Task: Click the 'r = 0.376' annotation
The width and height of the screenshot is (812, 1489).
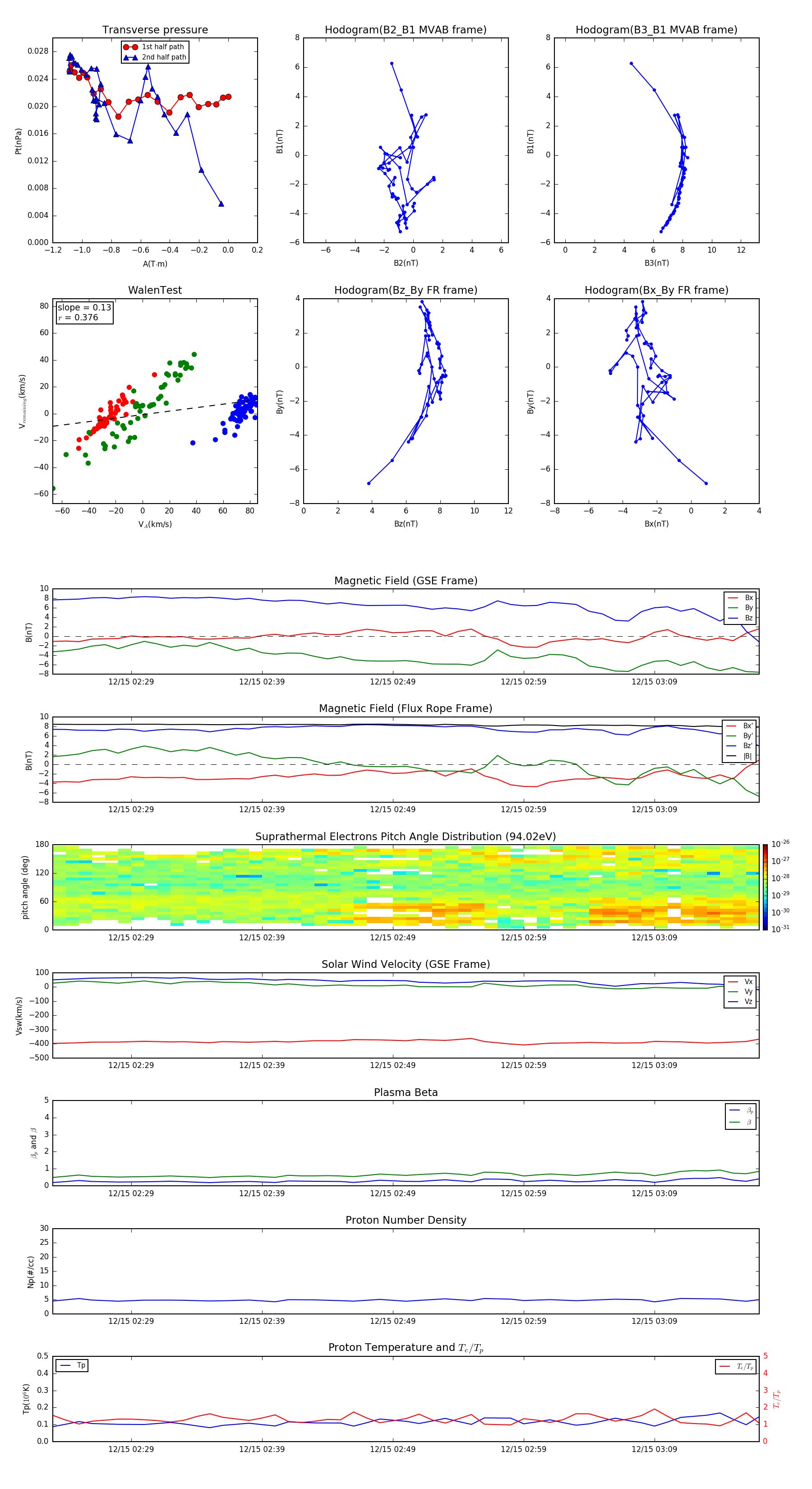Action: pyautogui.click(x=78, y=317)
